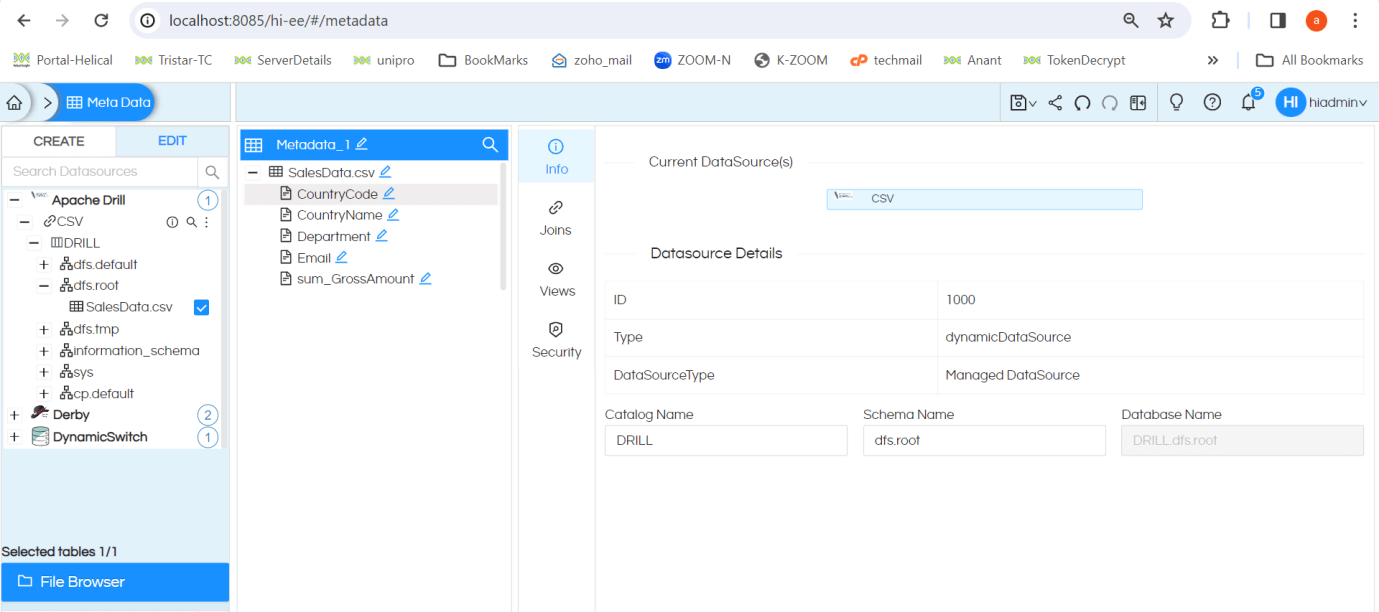Click the info icon on the CSV connection row
Screen dimensions: 1379x612
coord(172,222)
